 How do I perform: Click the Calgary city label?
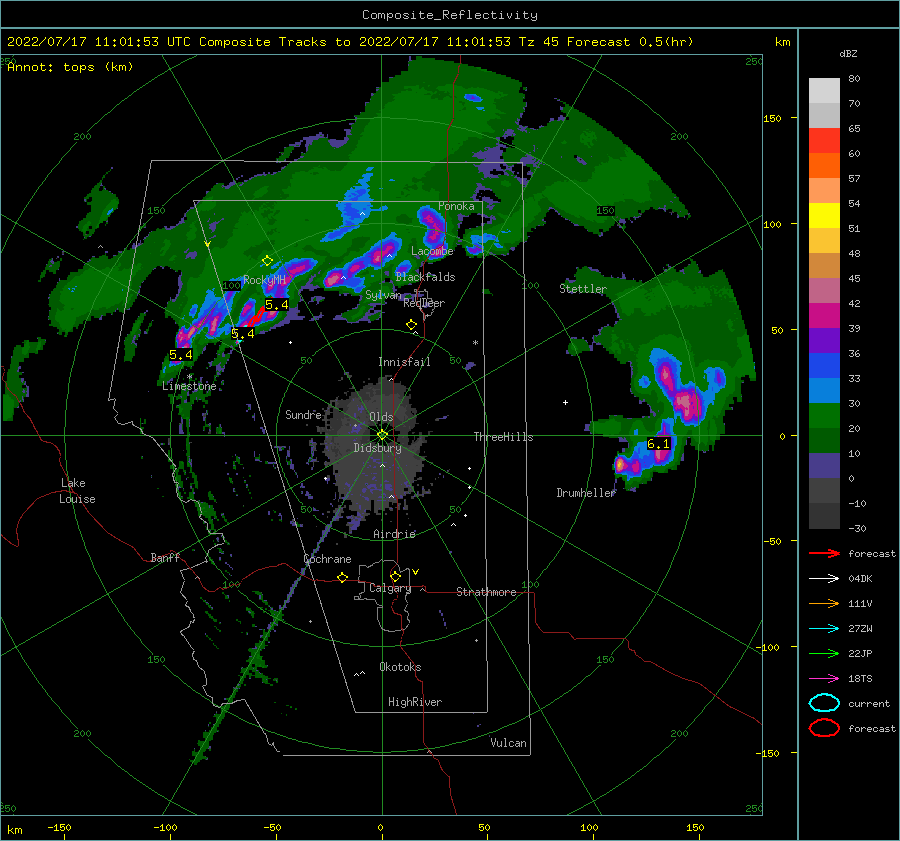pyautogui.click(x=390, y=588)
